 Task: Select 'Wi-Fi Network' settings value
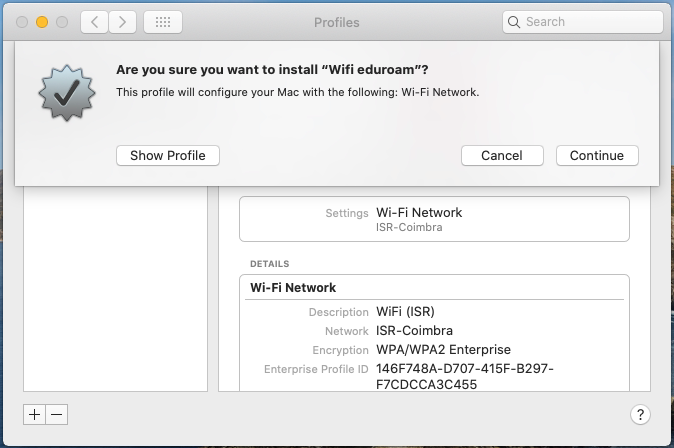(x=419, y=212)
